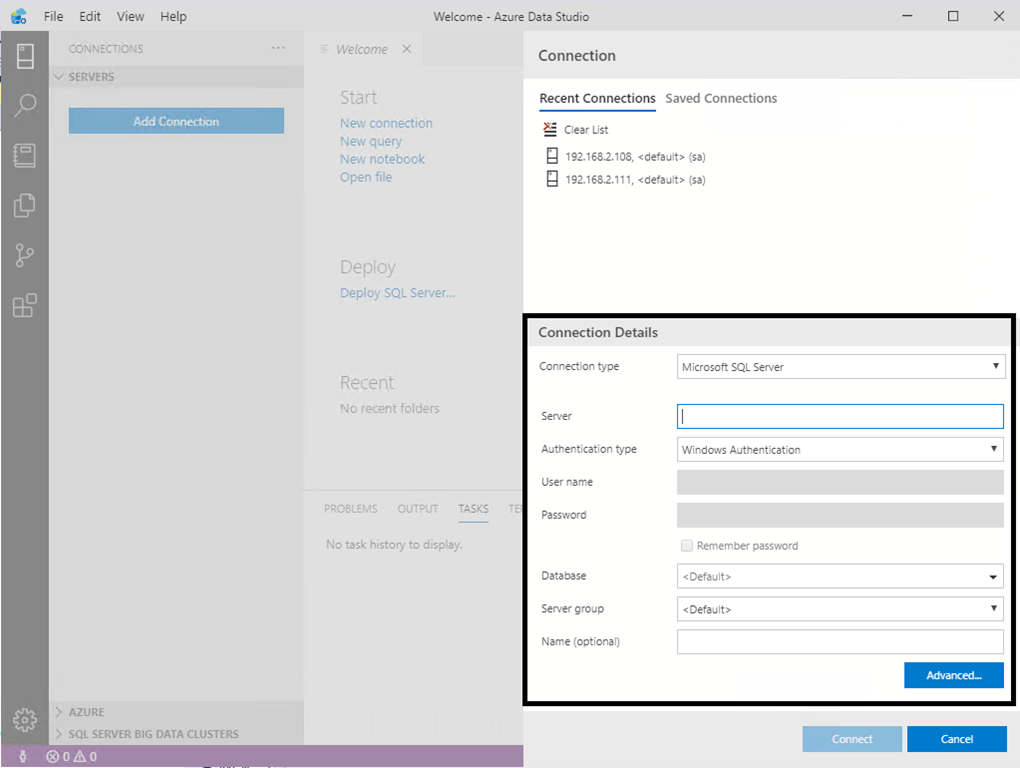This screenshot has height=768, width=1020.
Task: Enable the Remember password checkbox
Action: [687, 546]
